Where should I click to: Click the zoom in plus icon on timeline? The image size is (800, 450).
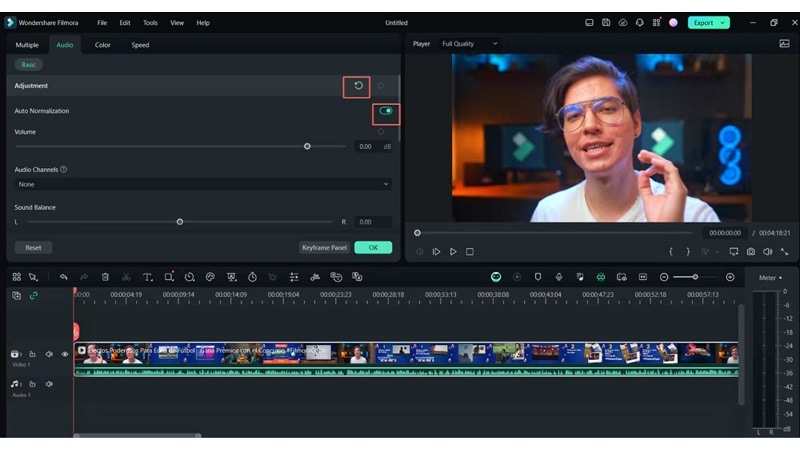(x=730, y=277)
